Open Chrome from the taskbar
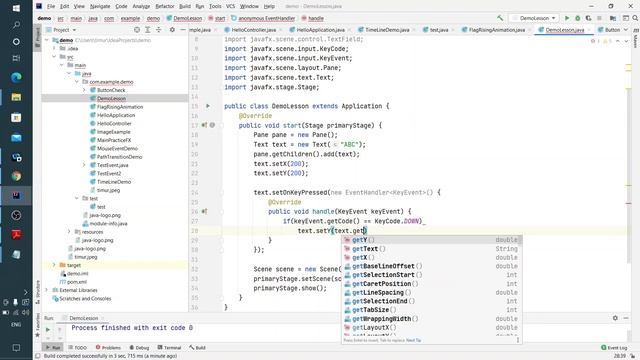The image size is (640, 360). pos(16,176)
